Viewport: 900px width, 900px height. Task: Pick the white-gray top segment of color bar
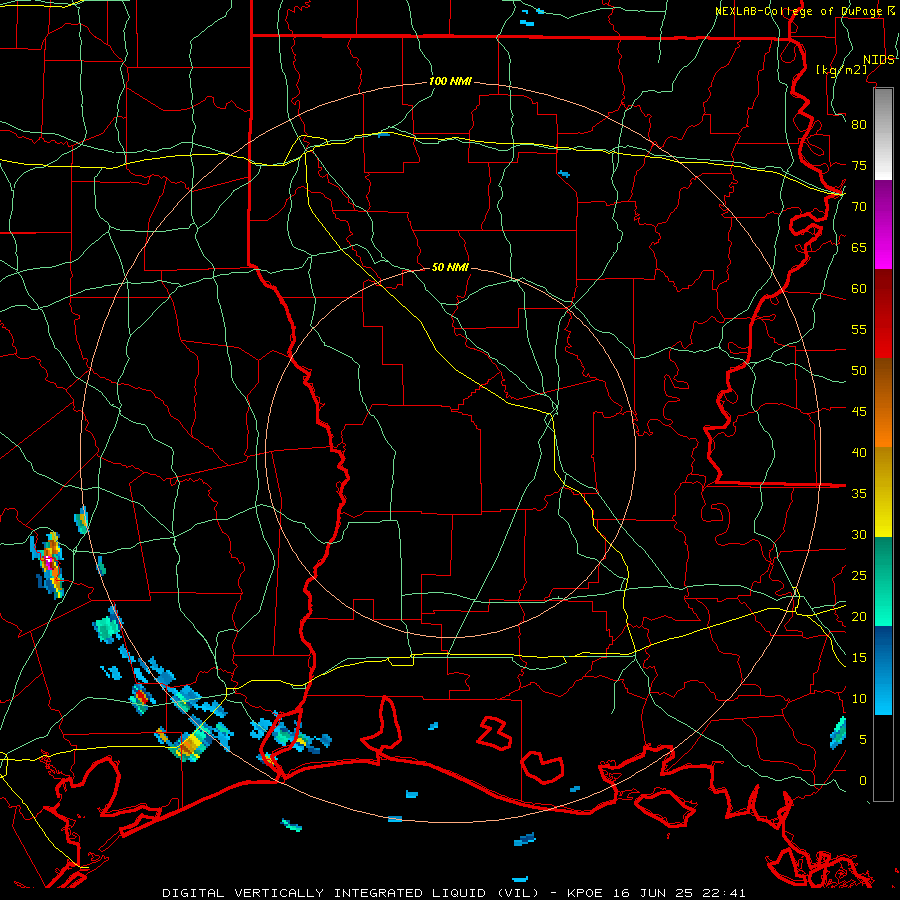(x=883, y=134)
